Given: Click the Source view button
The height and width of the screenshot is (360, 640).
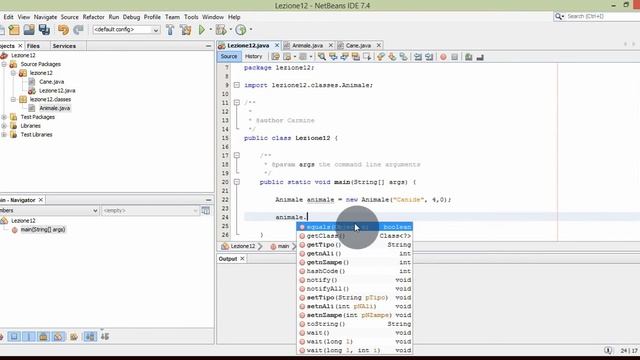Looking at the screenshot, I should [x=229, y=56].
